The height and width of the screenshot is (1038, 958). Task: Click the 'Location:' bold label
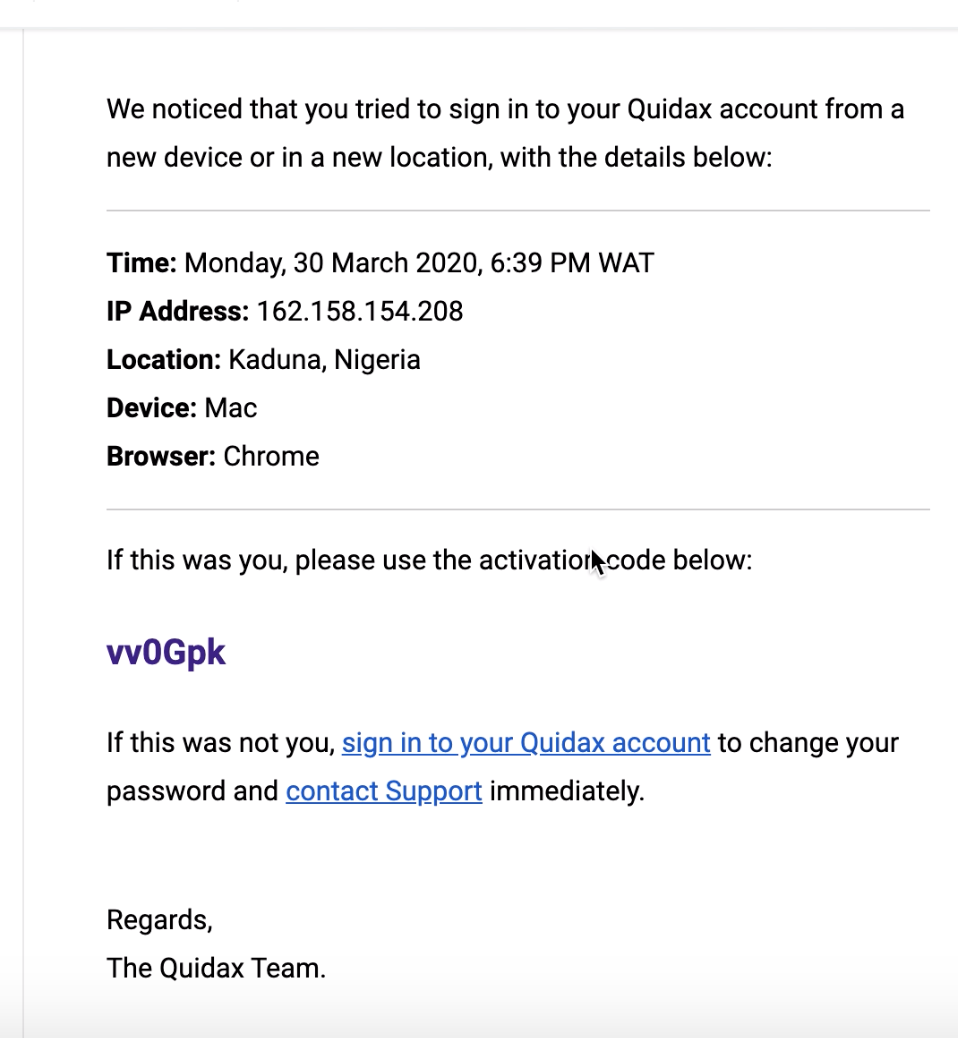[x=164, y=359]
